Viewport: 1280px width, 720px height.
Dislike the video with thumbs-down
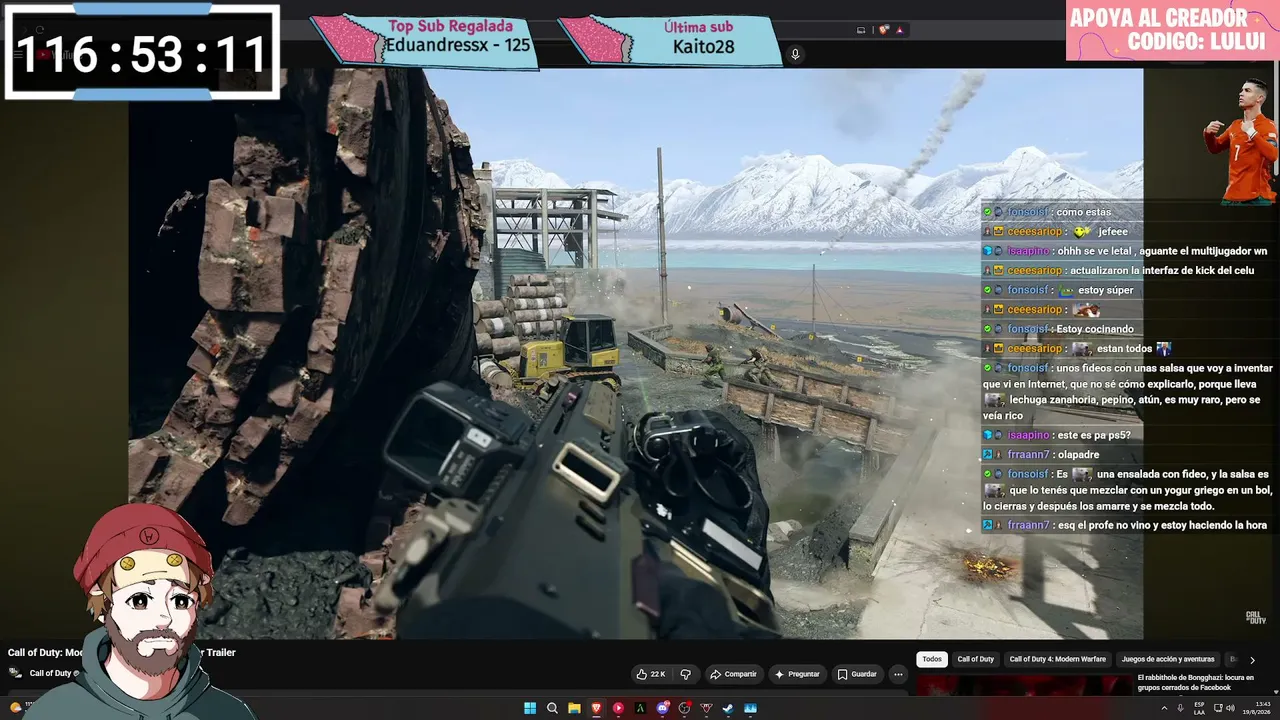coord(686,674)
